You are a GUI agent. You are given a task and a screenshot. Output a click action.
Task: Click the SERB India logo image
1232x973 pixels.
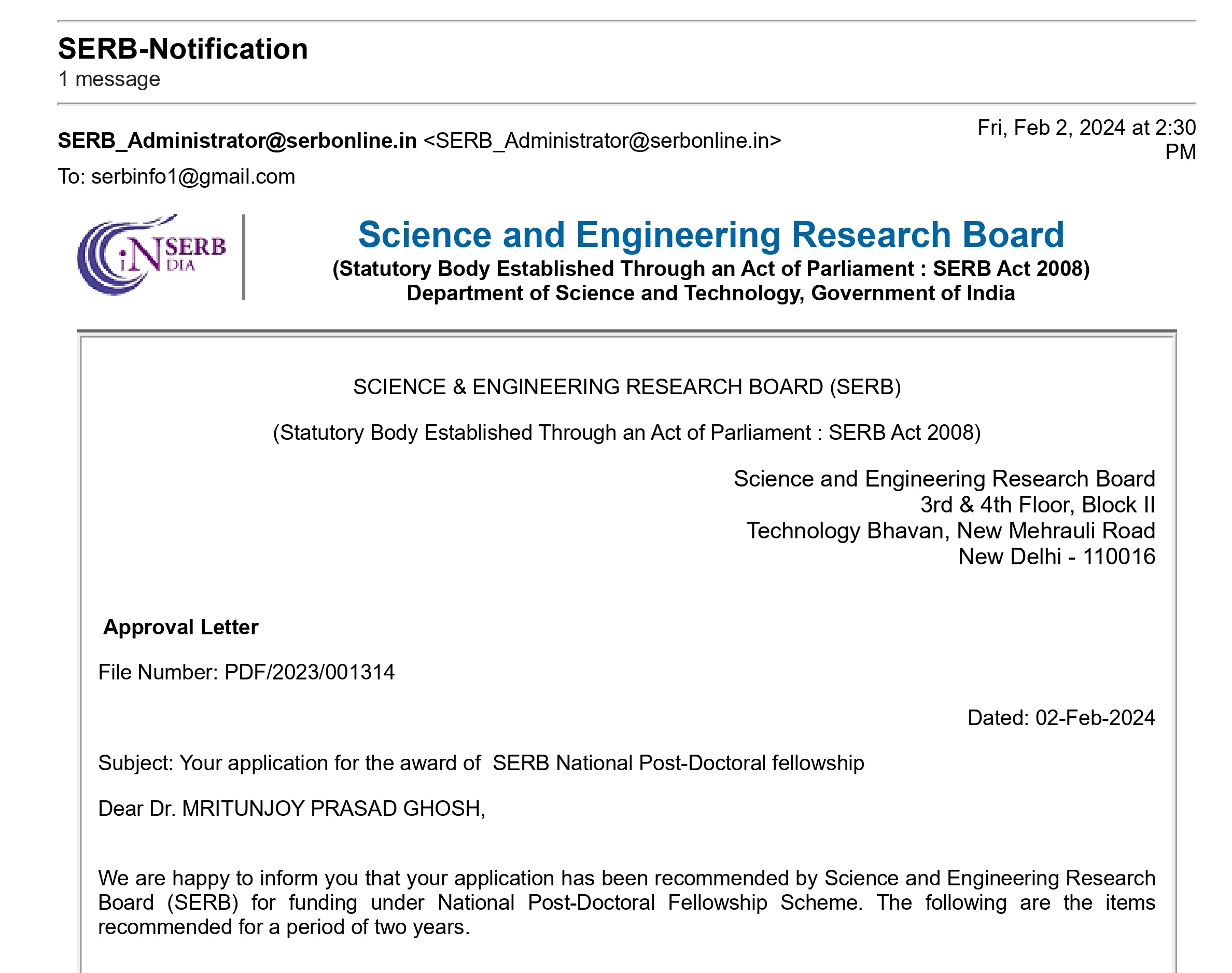151,256
